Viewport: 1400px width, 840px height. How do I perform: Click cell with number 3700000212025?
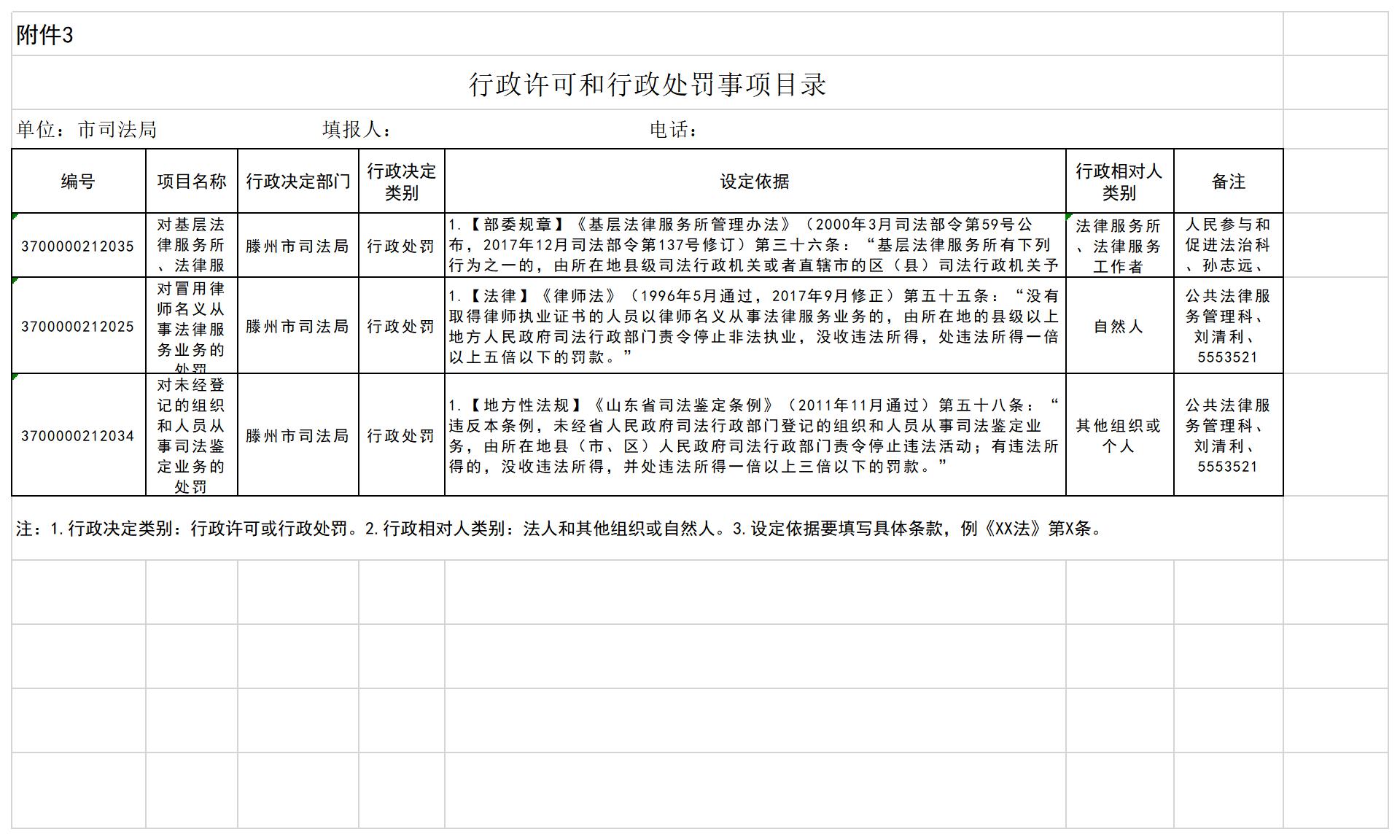click(78, 326)
